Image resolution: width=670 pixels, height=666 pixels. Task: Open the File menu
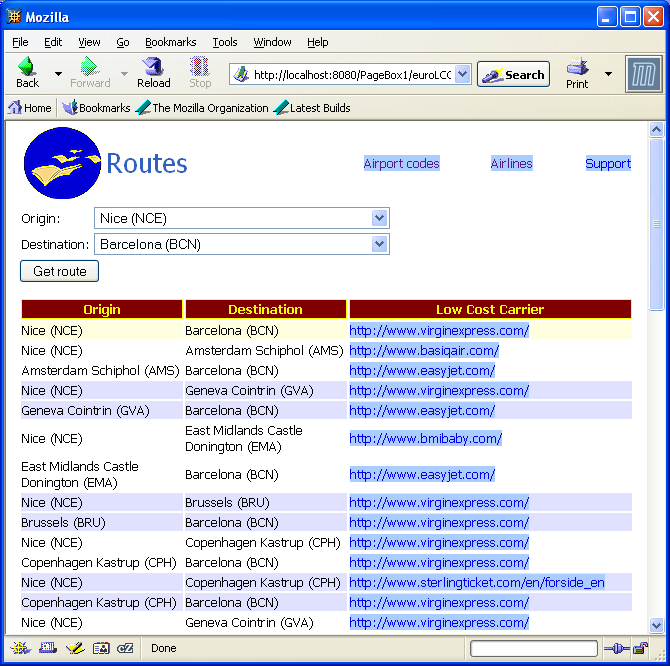click(20, 42)
